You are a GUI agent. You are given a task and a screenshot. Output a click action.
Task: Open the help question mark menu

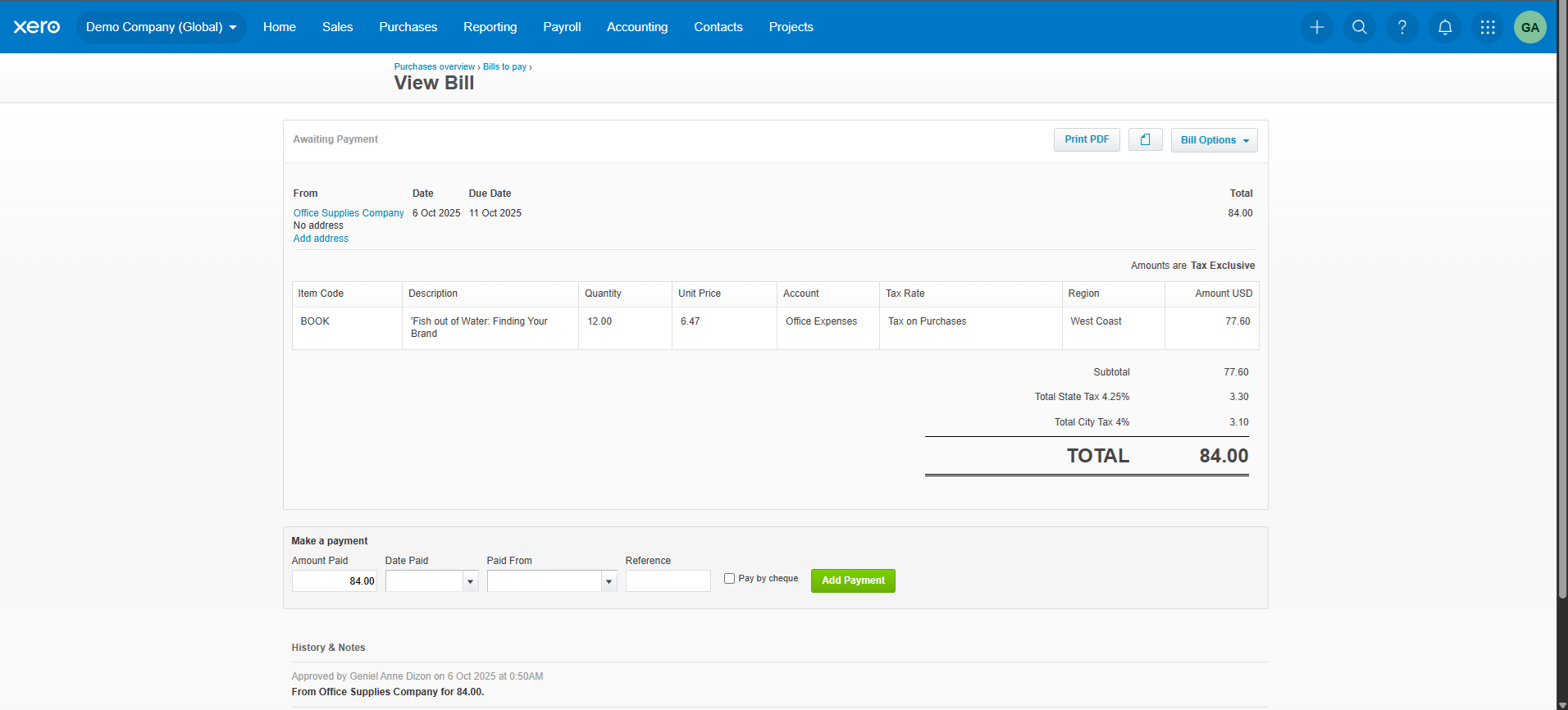(x=1402, y=27)
